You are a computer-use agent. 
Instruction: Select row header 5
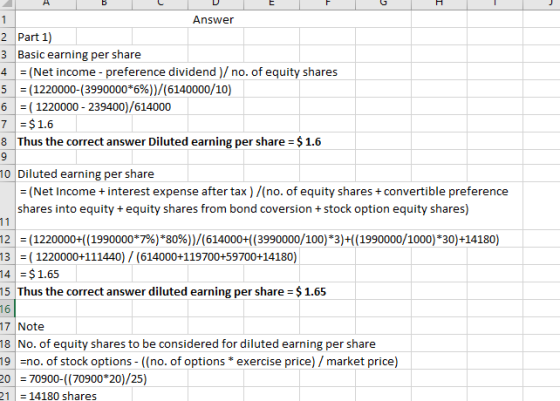pos(8,89)
